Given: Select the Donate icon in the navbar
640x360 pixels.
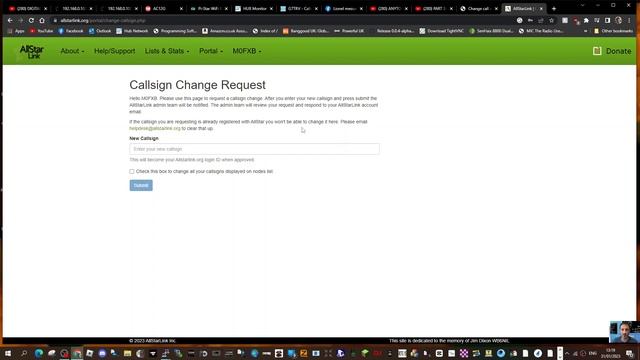Looking at the screenshot, I should coord(597,51).
